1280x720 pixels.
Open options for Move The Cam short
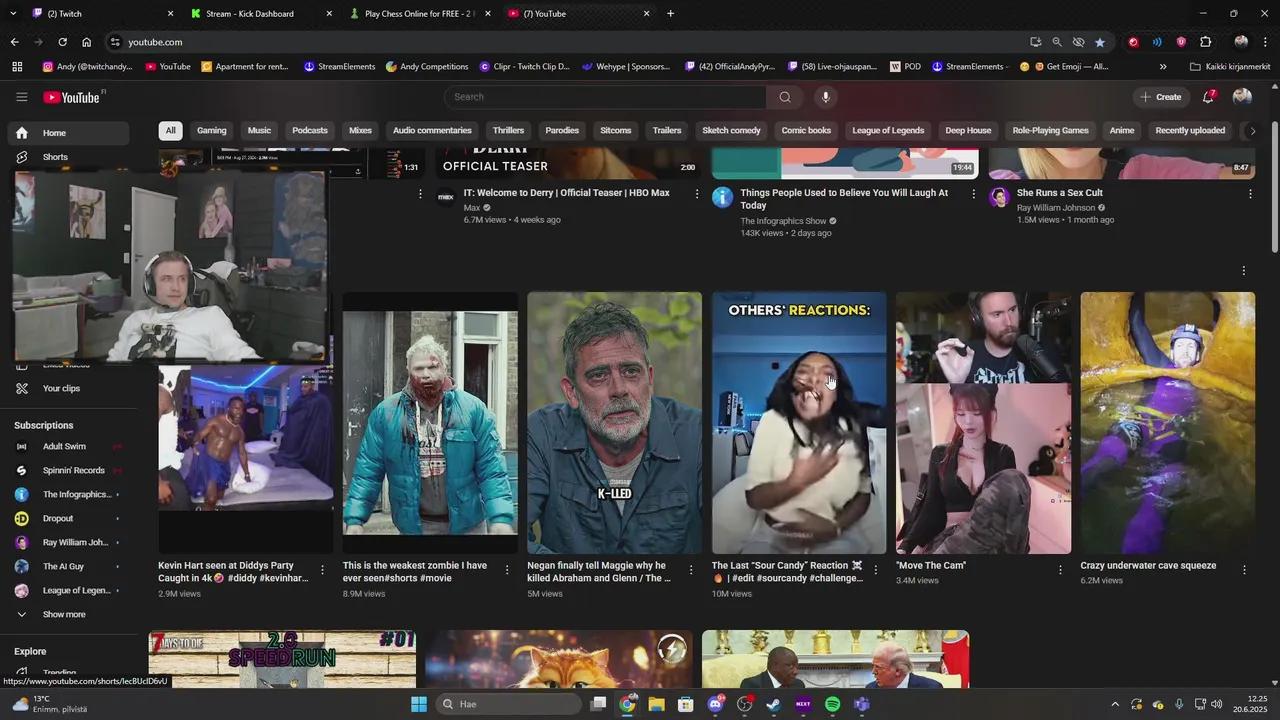[x=1060, y=570]
